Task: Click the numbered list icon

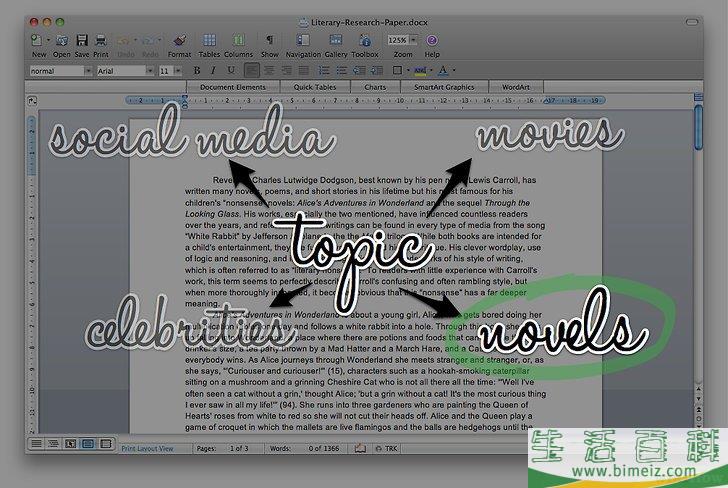Action: [x=324, y=71]
